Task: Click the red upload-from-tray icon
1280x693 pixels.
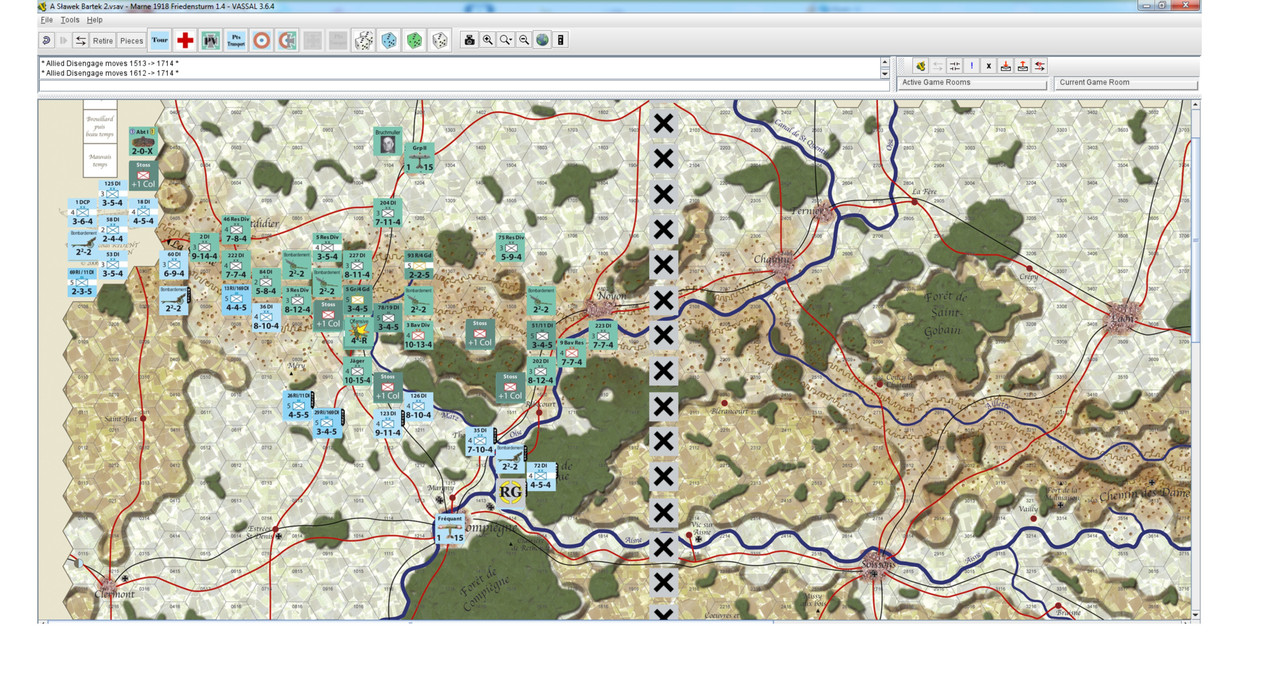Action: 1023,66
